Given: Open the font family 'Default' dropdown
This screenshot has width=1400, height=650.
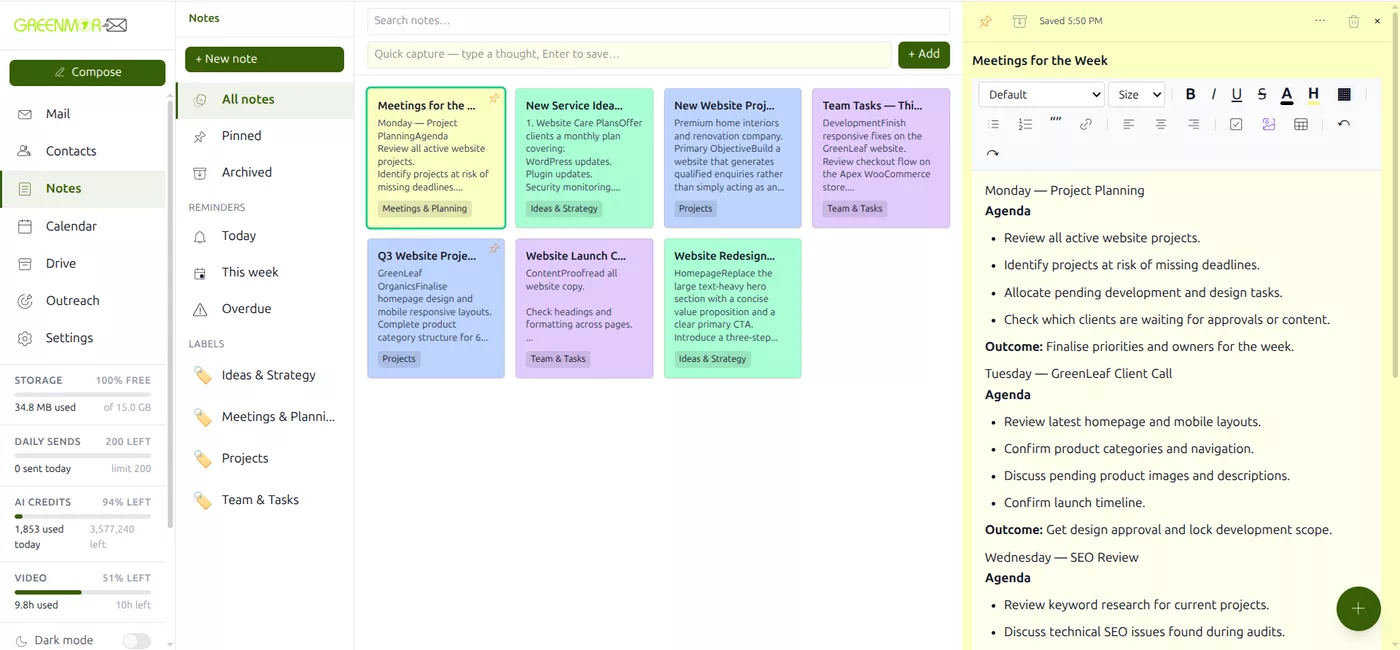Looking at the screenshot, I should pos(1041,94).
